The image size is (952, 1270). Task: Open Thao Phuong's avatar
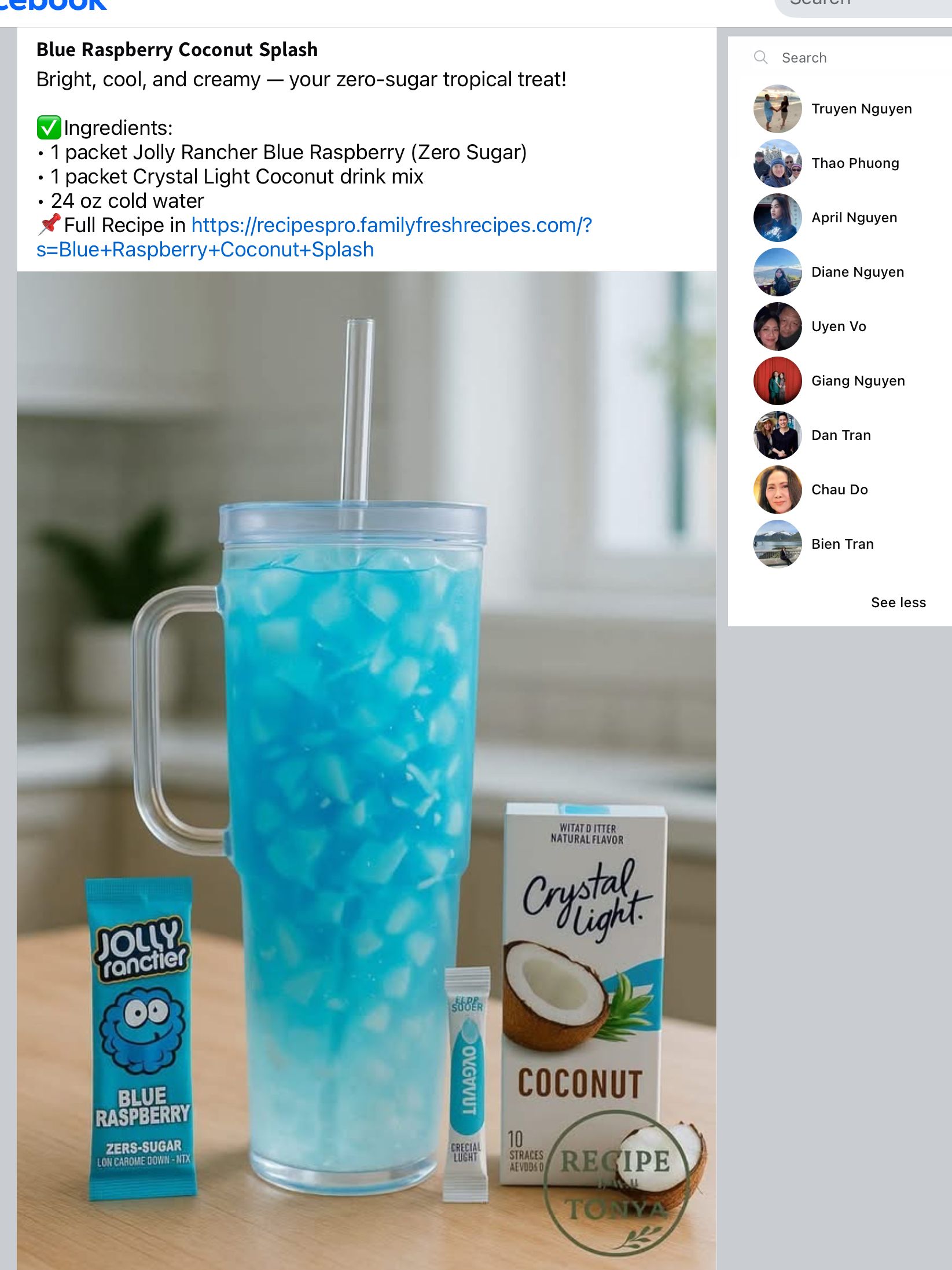point(777,163)
